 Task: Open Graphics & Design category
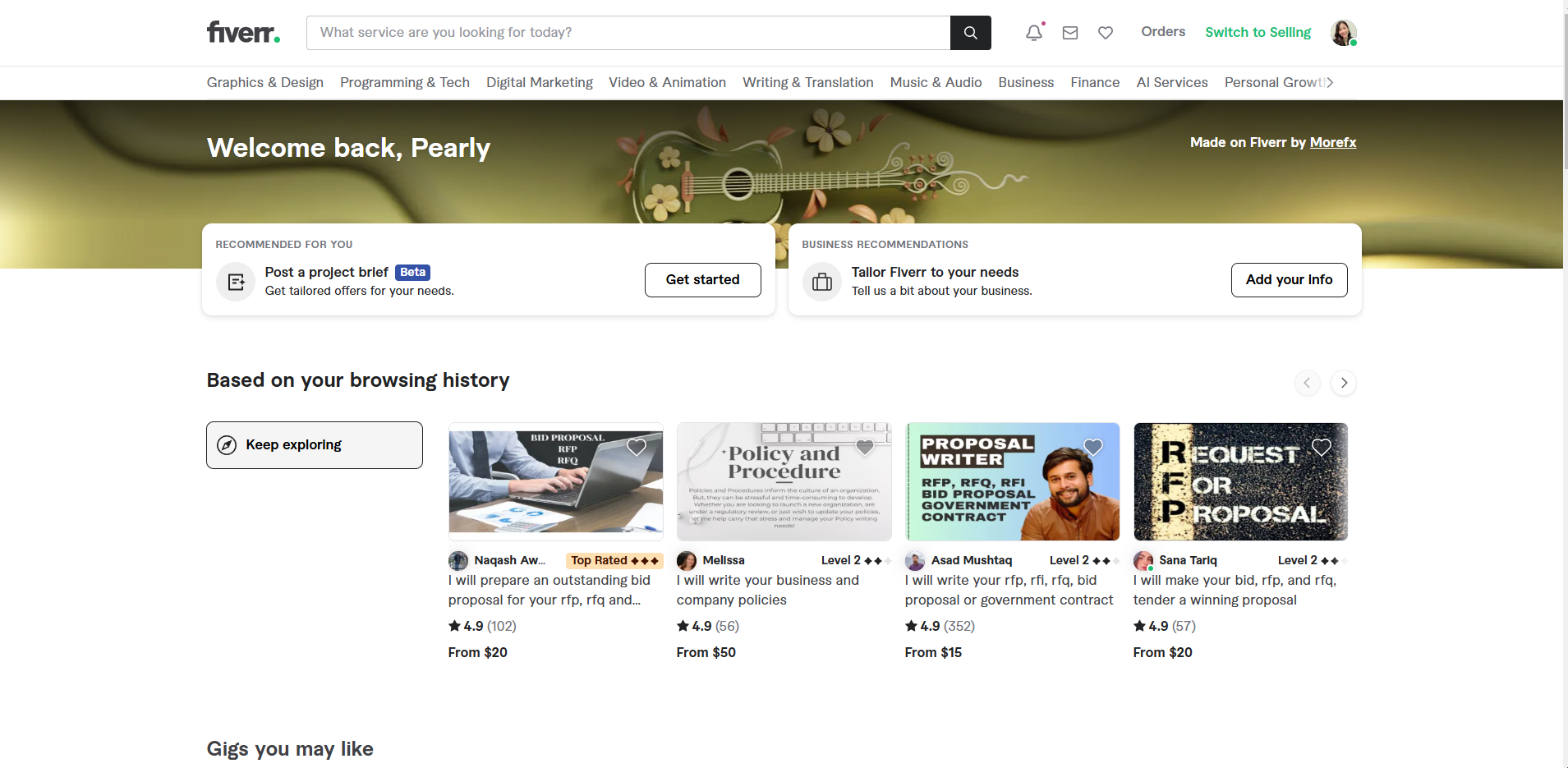(x=265, y=82)
